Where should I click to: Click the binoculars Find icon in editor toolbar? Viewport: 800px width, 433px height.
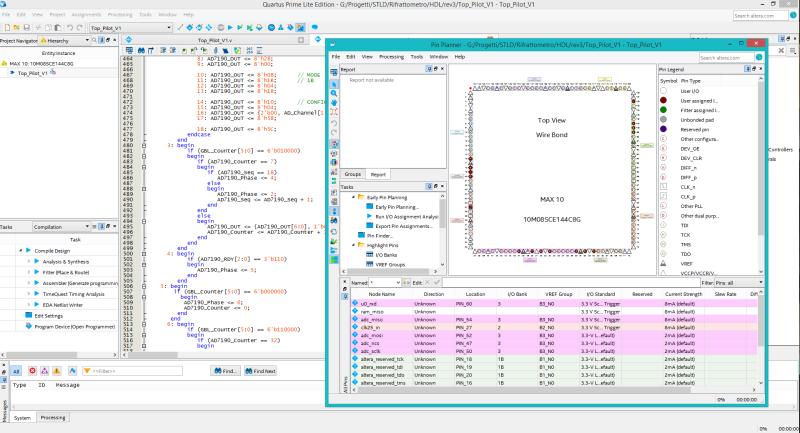point(141,50)
